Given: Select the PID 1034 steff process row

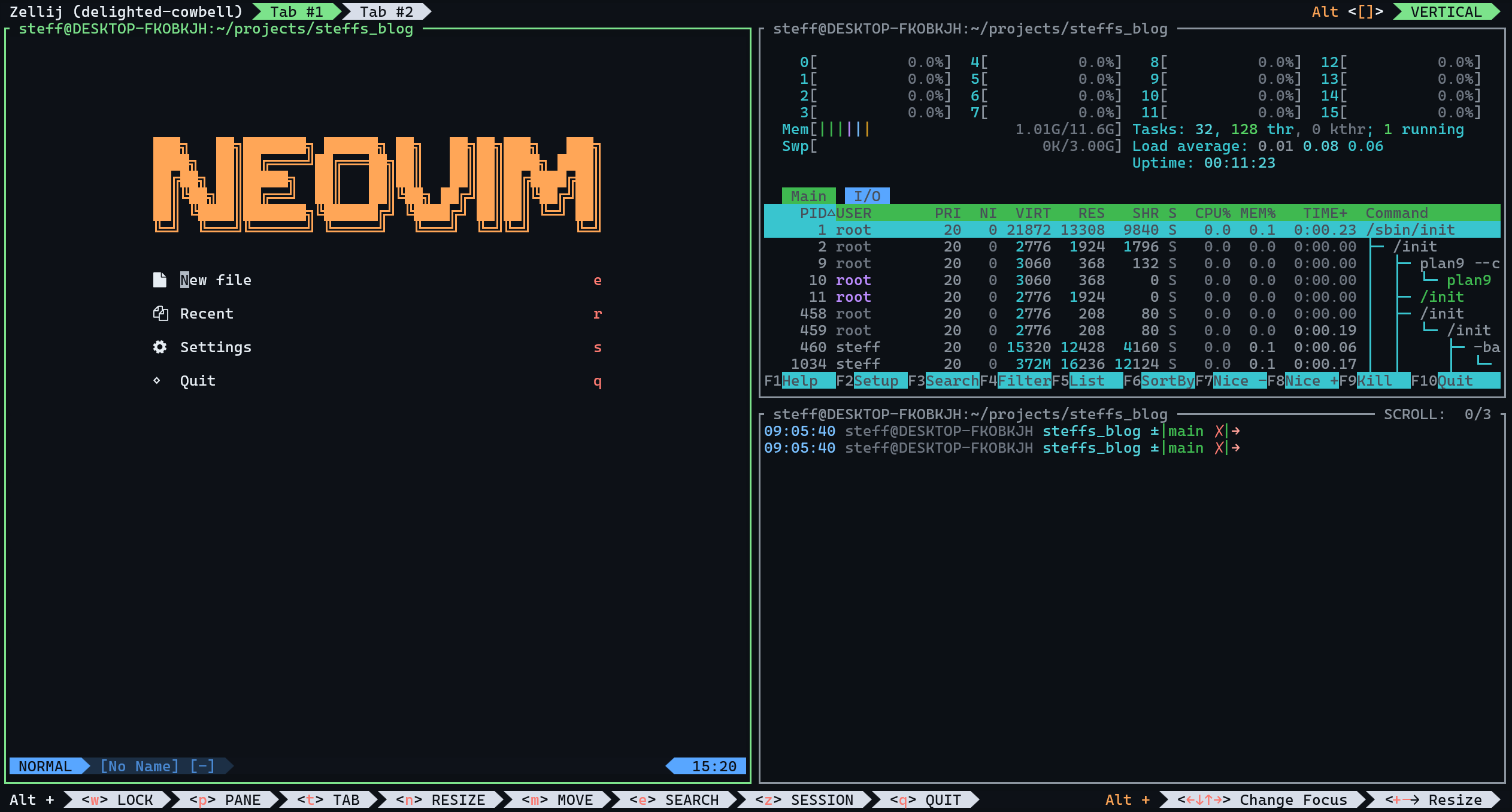Looking at the screenshot, I should [x=1132, y=364].
